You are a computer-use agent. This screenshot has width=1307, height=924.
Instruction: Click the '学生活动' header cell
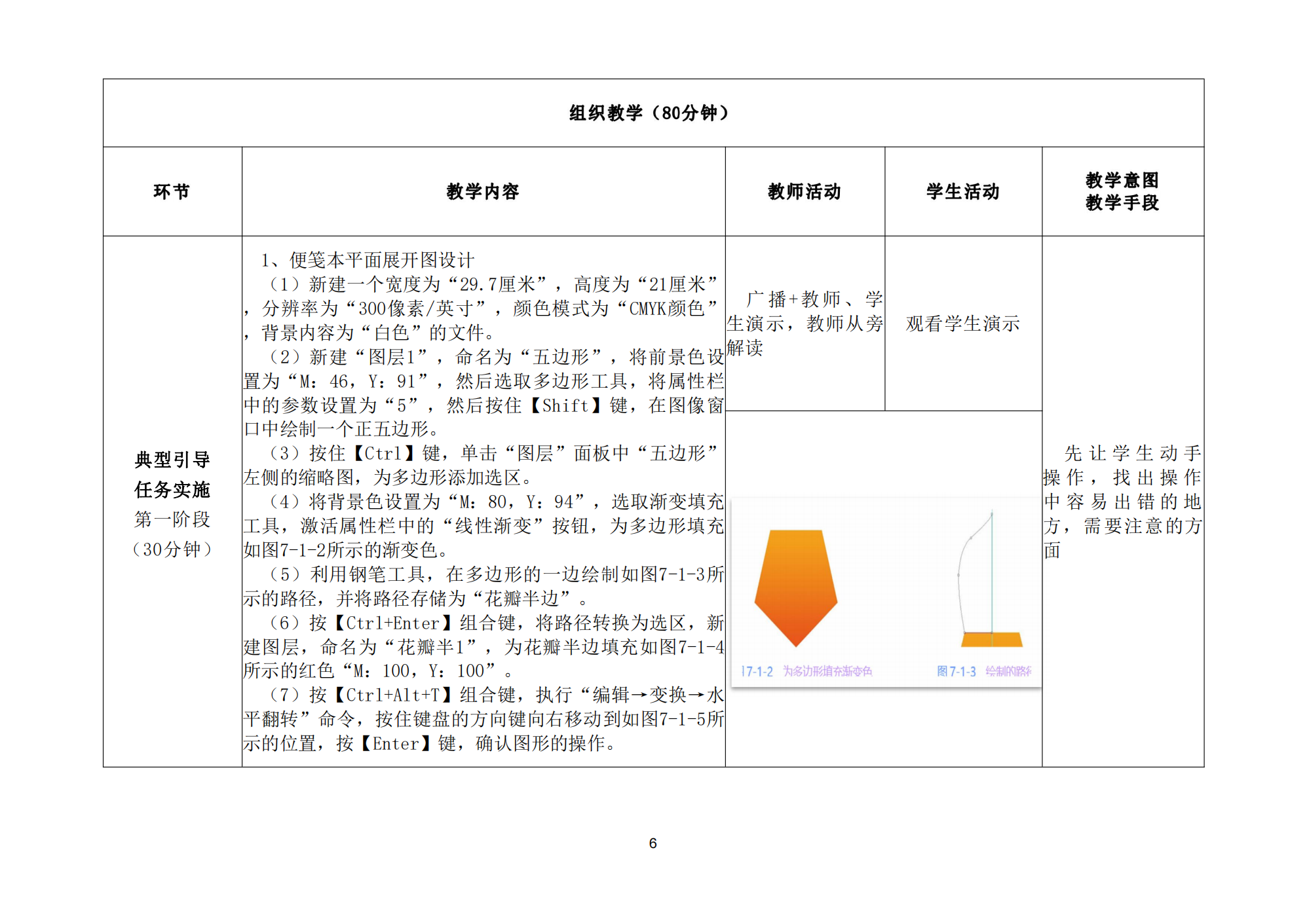[962, 191]
